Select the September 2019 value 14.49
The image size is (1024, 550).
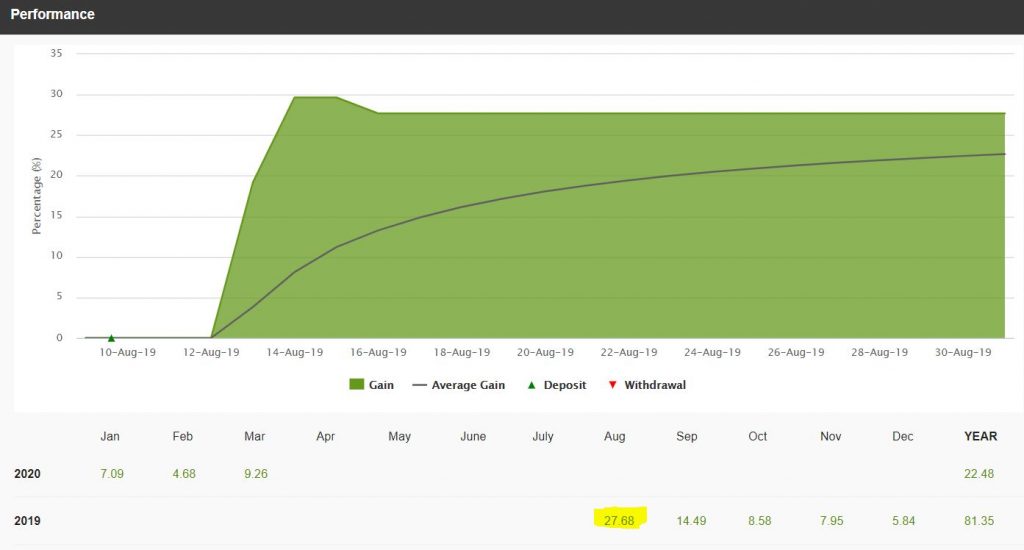tap(691, 521)
